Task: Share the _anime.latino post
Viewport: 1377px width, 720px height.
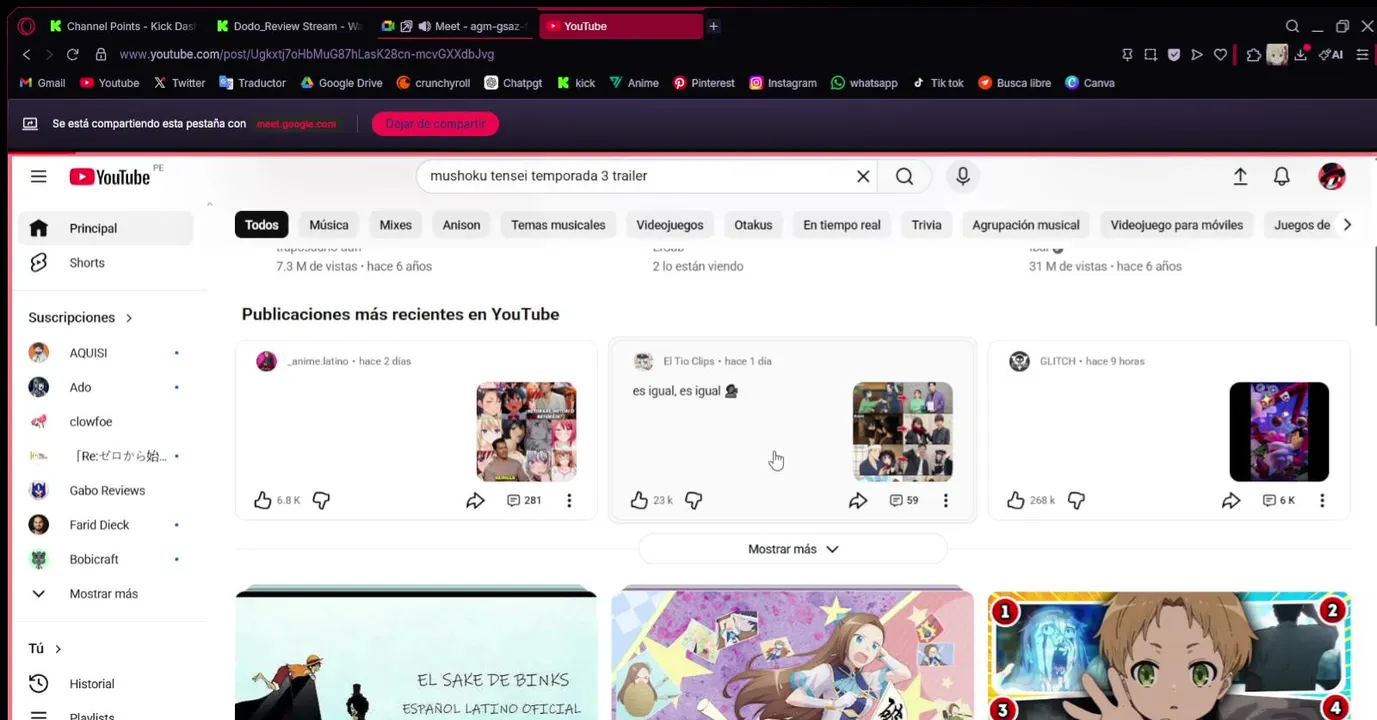Action: coord(475,500)
